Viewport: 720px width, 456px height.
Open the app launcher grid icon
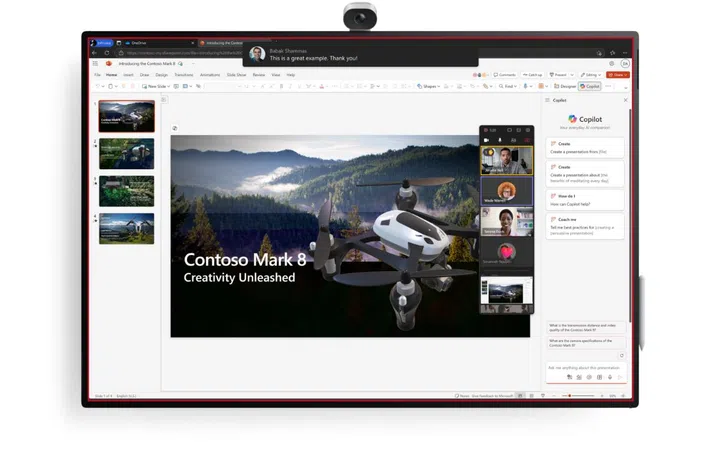coord(95,63)
